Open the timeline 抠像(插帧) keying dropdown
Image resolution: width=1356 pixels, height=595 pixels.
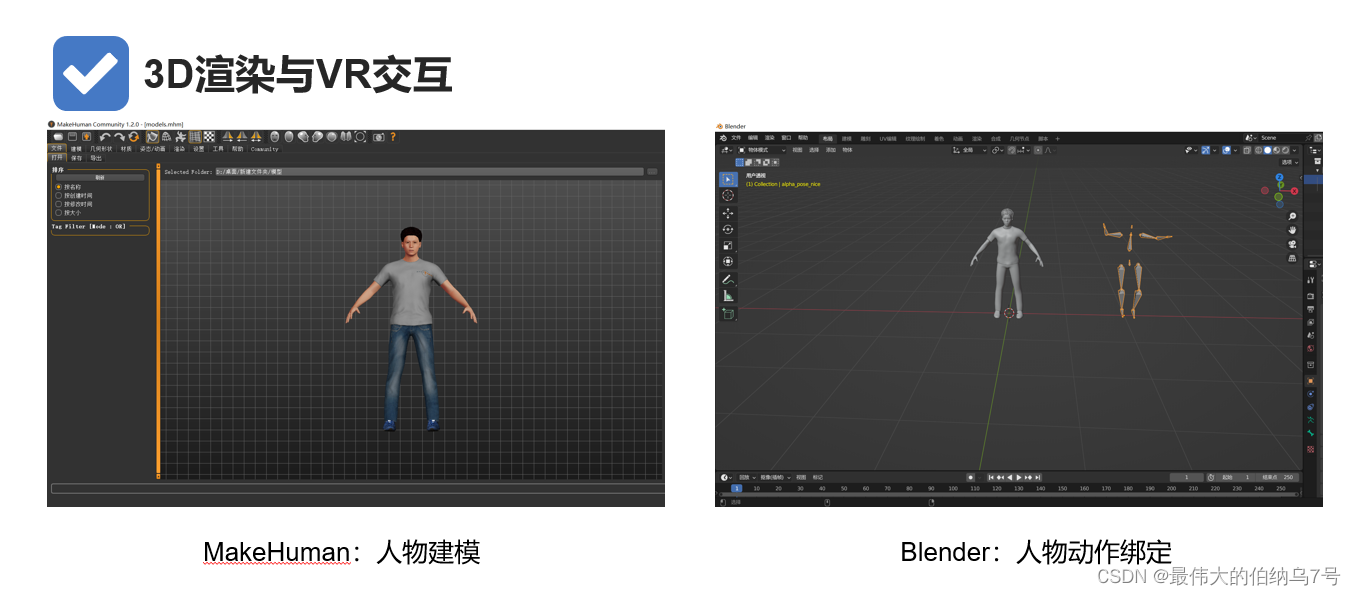775,477
